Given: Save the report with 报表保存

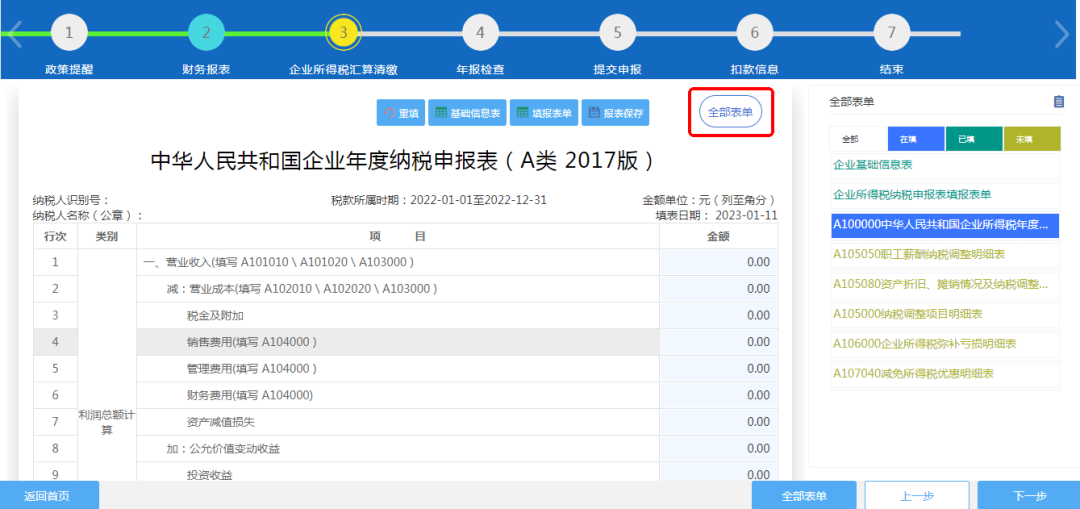Looking at the screenshot, I should coord(615,113).
